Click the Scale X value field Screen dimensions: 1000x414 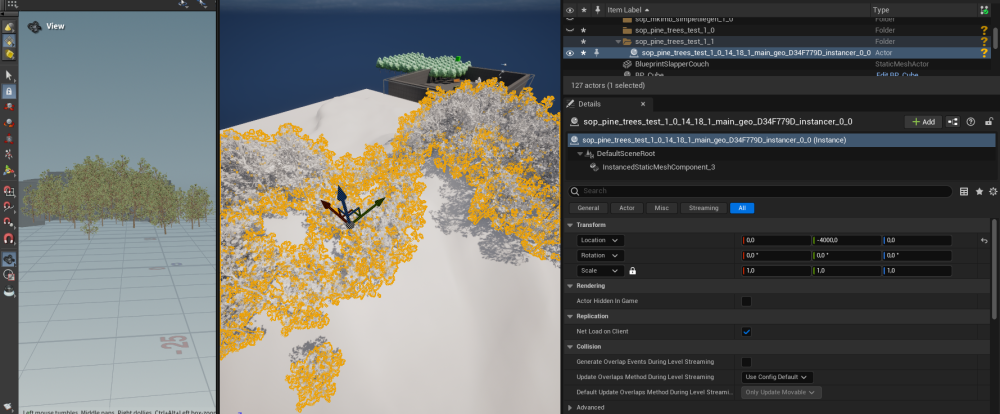tap(776, 271)
